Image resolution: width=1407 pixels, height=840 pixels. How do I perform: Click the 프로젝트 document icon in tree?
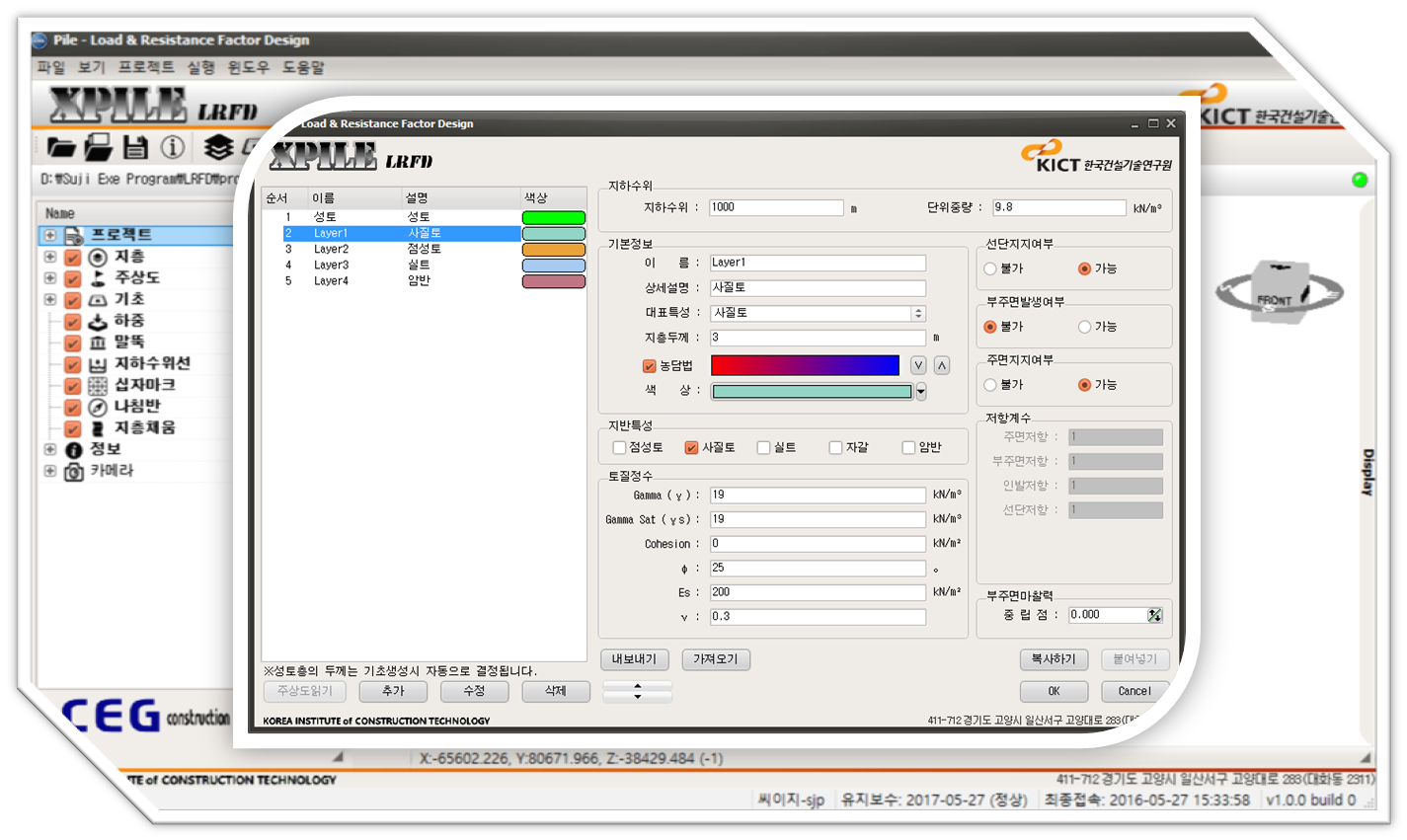(x=74, y=236)
